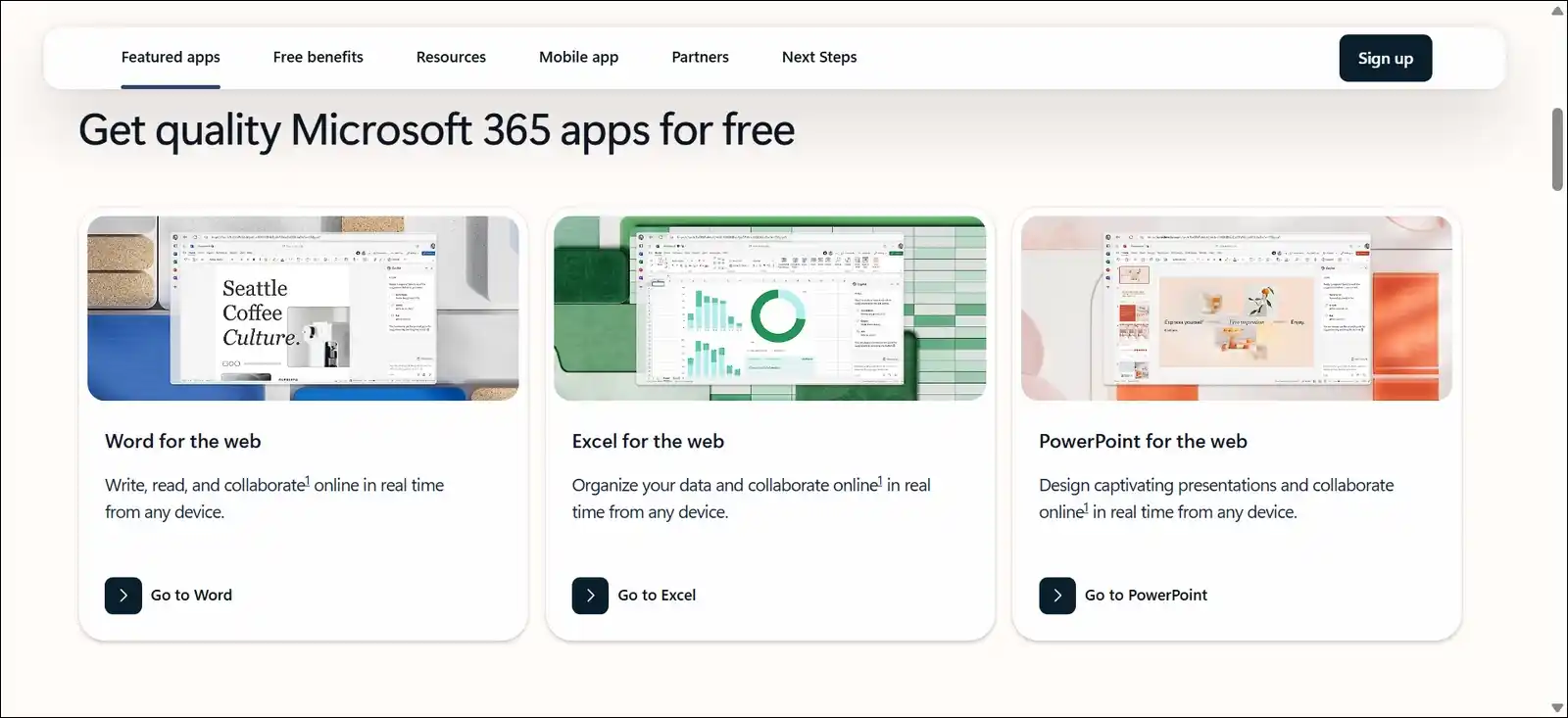Click the Design captivating presentations description text

(1216, 499)
